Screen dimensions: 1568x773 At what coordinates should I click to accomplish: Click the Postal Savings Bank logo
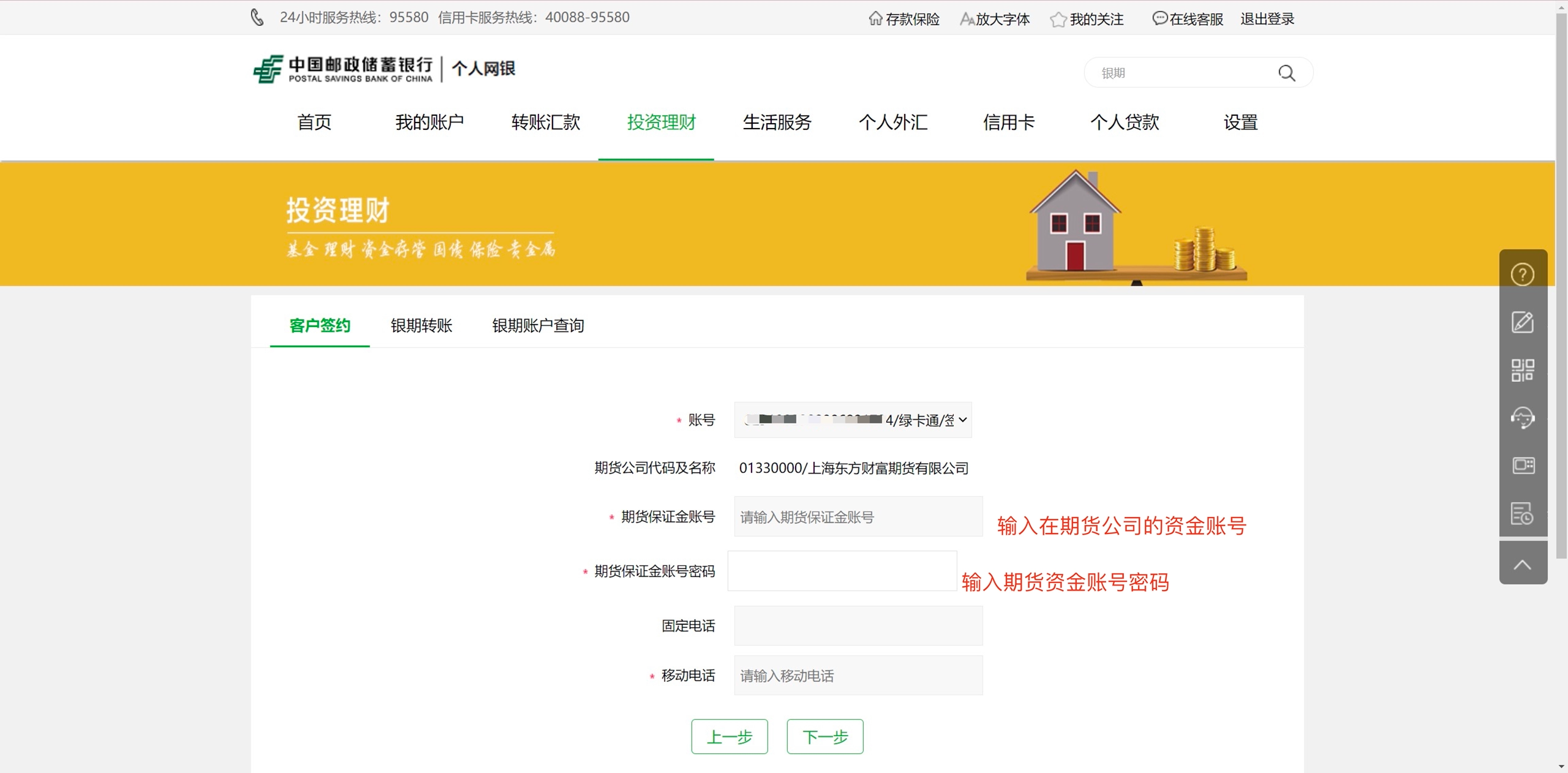343,69
